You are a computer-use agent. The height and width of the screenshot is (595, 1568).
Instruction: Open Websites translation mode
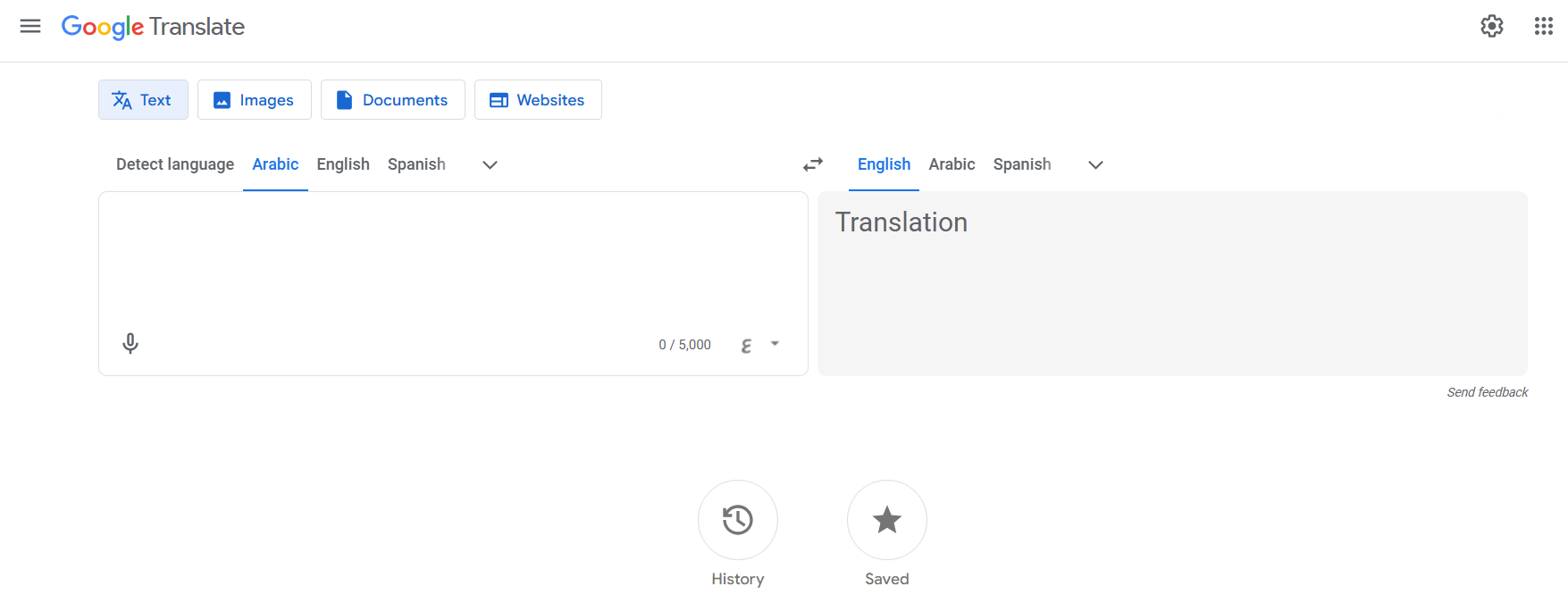[538, 99]
